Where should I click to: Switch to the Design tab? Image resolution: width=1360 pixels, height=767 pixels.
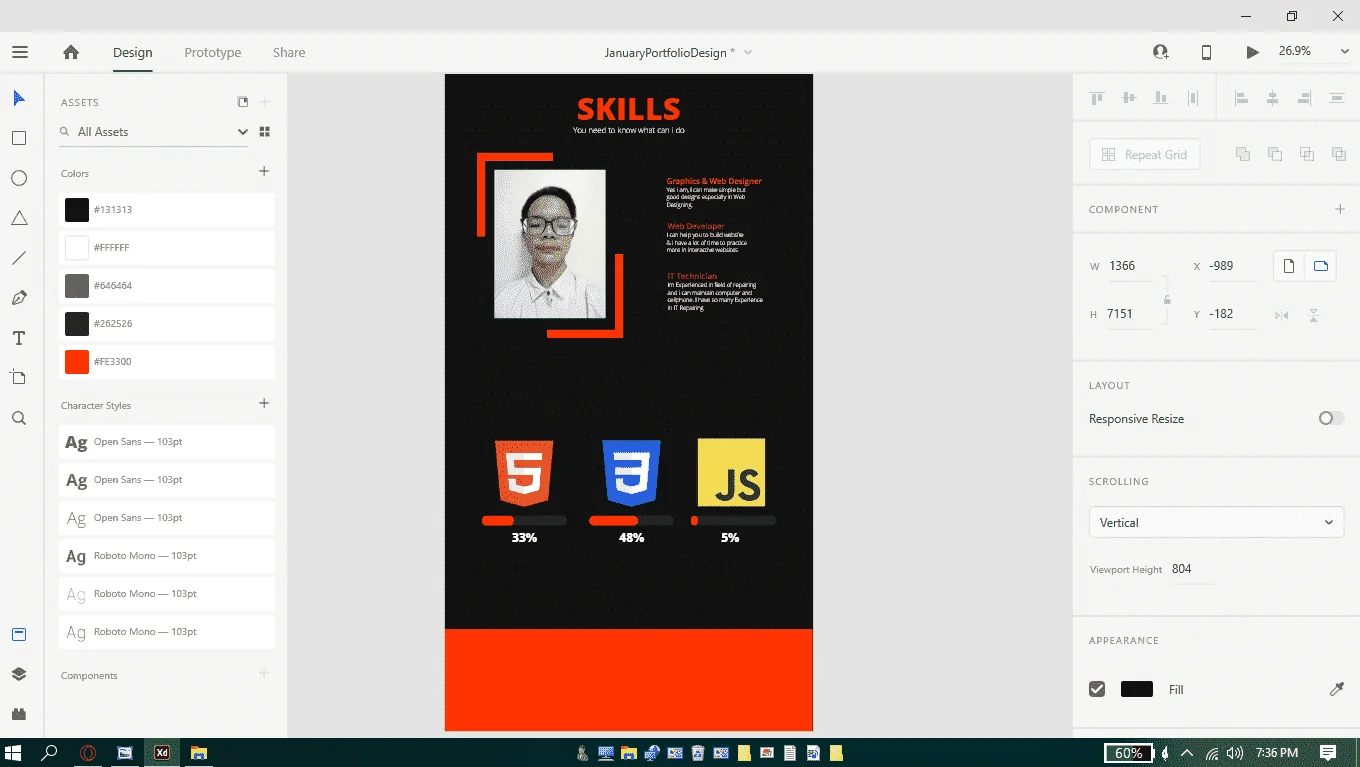coord(132,52)
